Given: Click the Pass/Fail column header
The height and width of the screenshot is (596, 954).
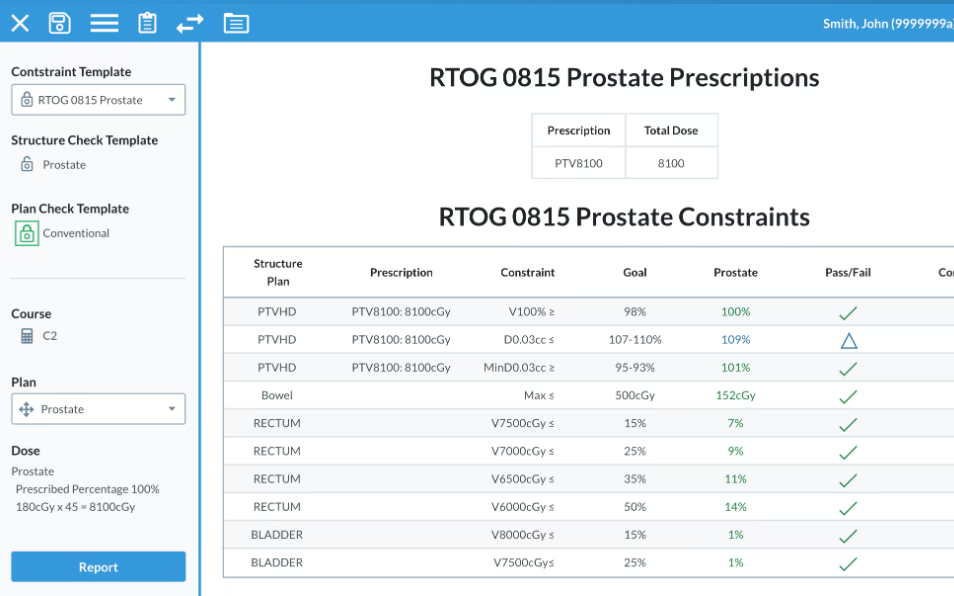Looking at the screenshot, I should (848, 272).
